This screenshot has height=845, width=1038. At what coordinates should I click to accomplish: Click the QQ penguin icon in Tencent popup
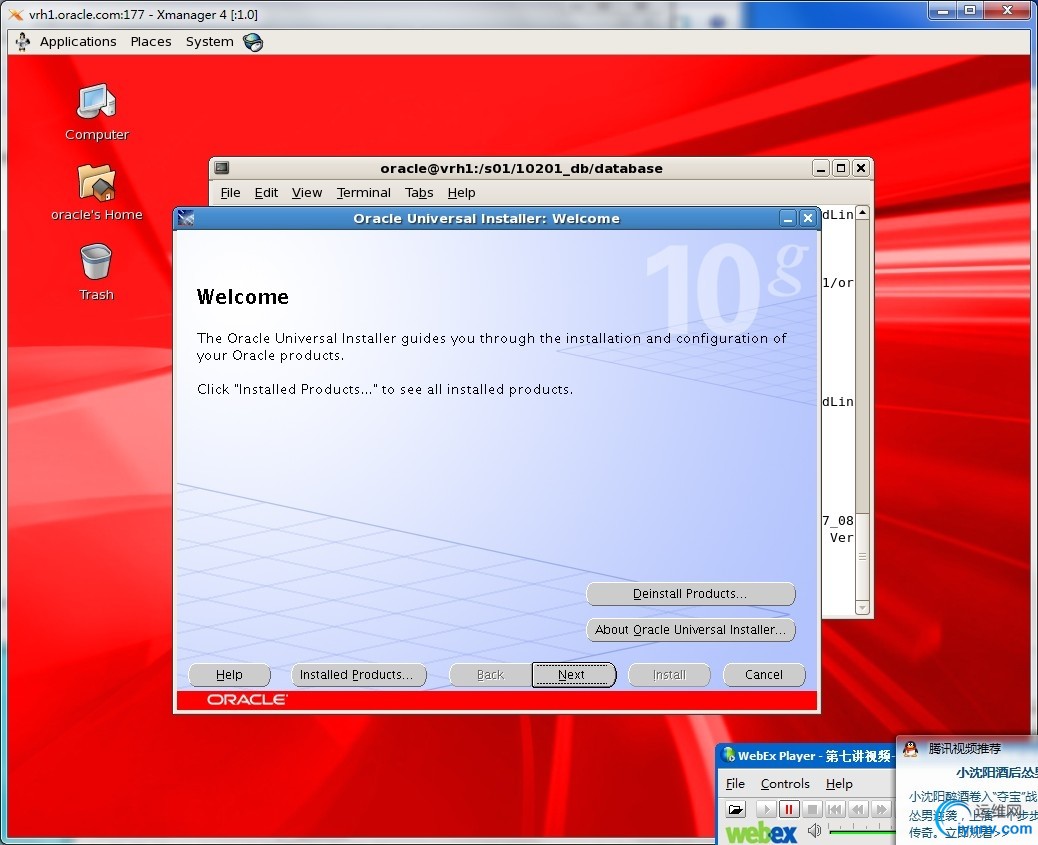click(910, 749)
